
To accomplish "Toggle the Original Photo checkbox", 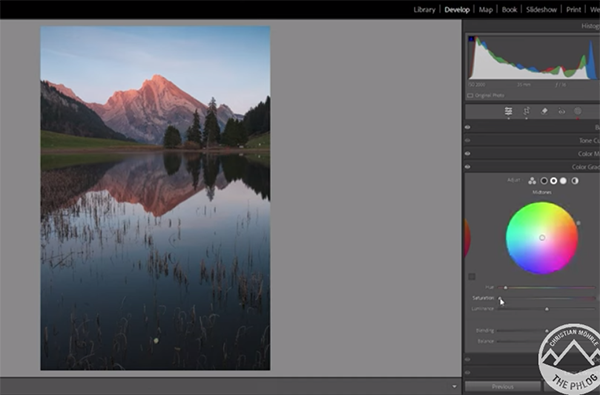I will pyautogui.click(x=470, y=95).
